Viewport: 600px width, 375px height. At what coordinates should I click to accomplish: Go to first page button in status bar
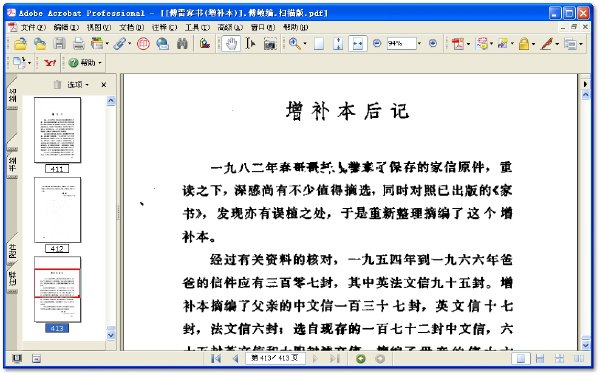pyautogui.click(x=216, y=359)
